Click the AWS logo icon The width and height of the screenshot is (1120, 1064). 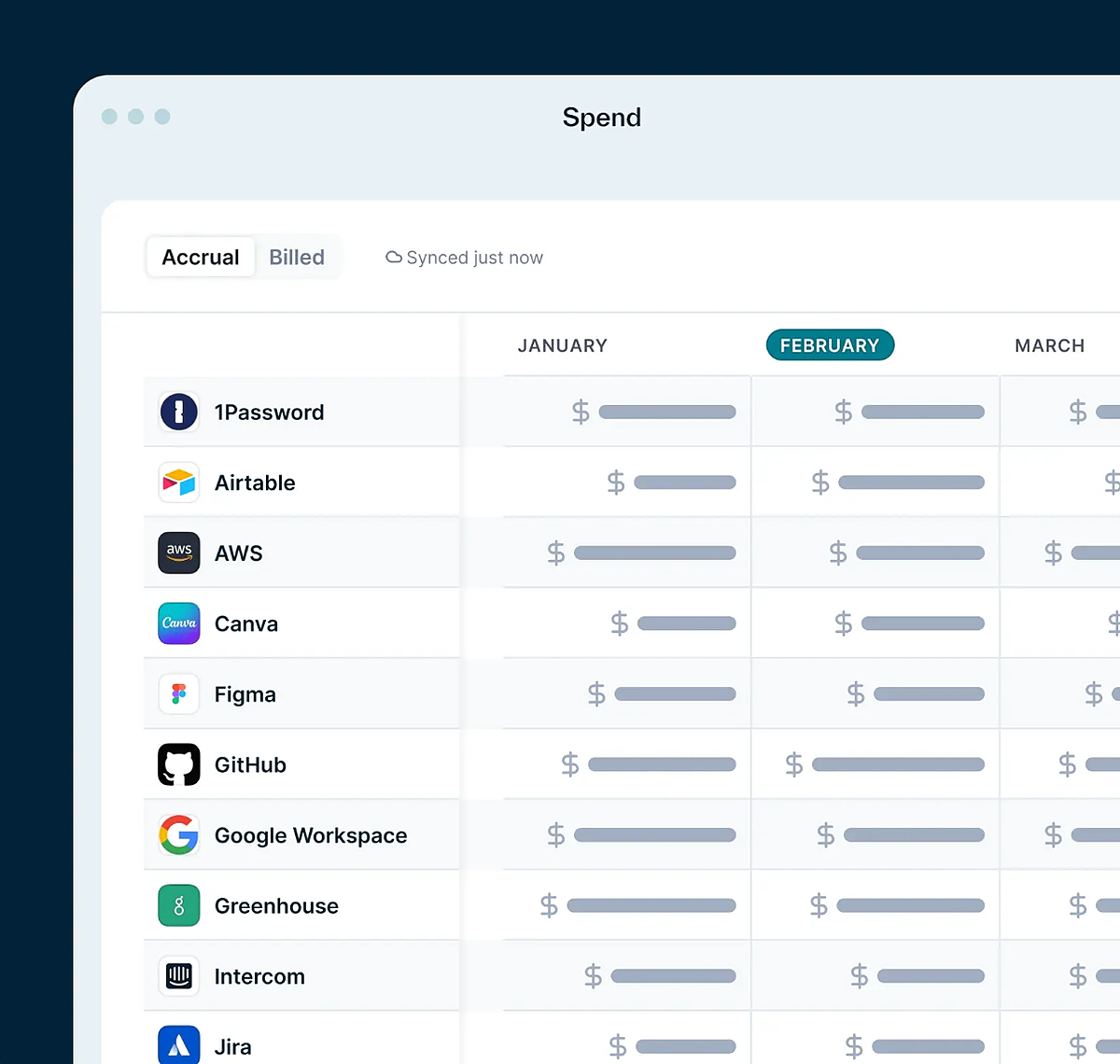point(179,553)
